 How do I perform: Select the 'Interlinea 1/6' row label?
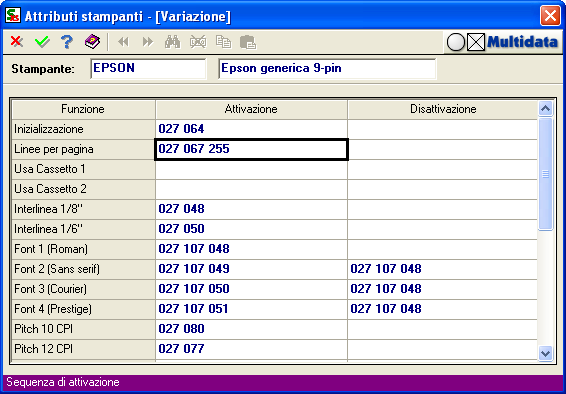click(x=83, y=229)
